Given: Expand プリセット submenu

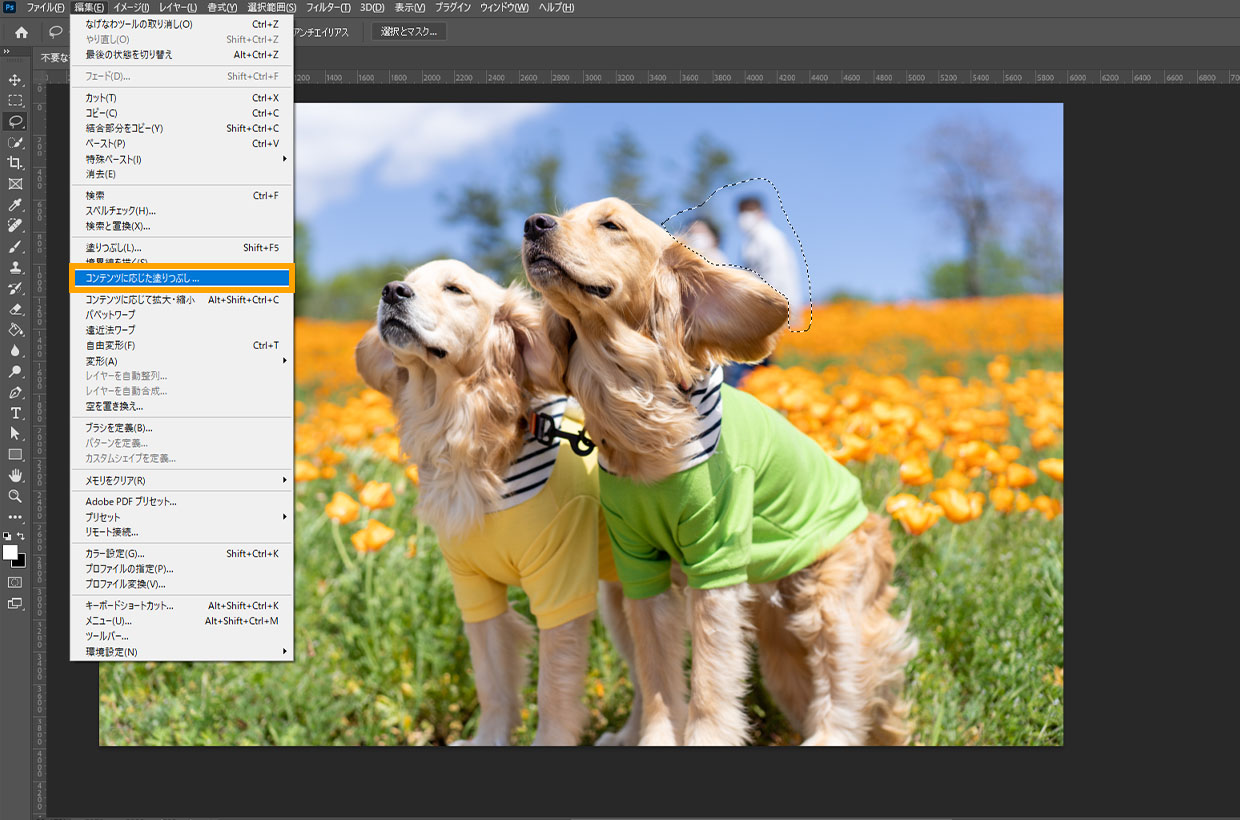Looking at the screenshot, I should pyautogui.click(x=180, y=517).
